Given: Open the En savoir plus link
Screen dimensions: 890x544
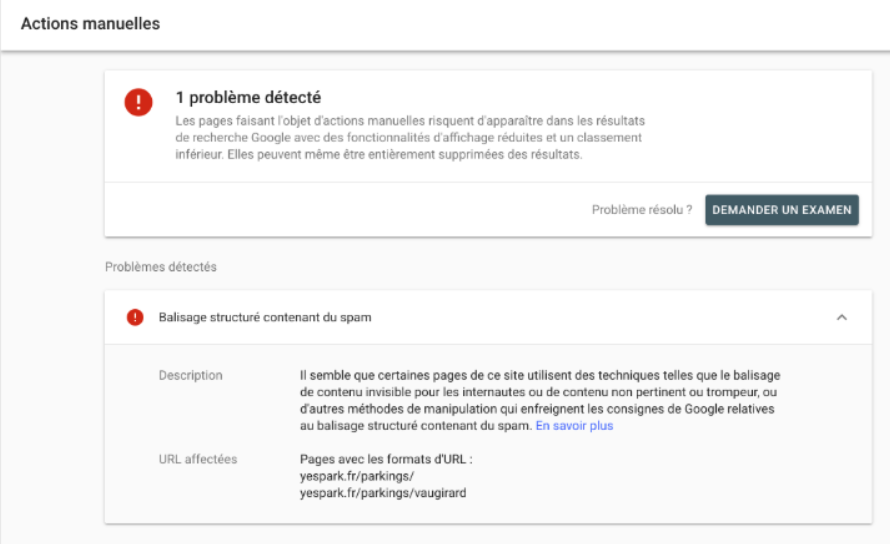Looking at the screenshot, I should click(x=574, y=426).
